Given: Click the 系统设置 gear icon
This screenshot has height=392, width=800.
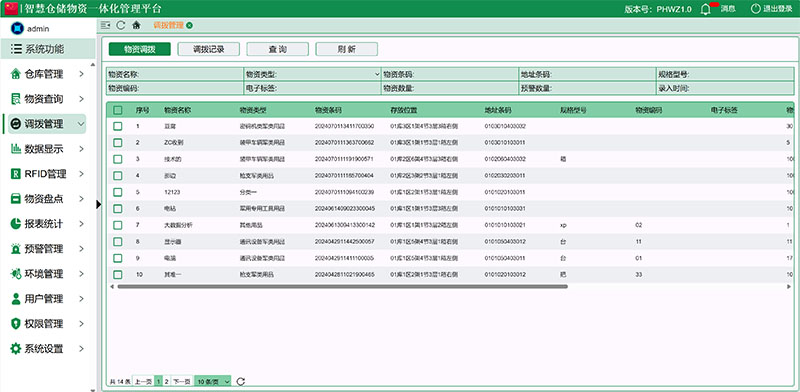Looking at the screenshot, I should 16,349.
